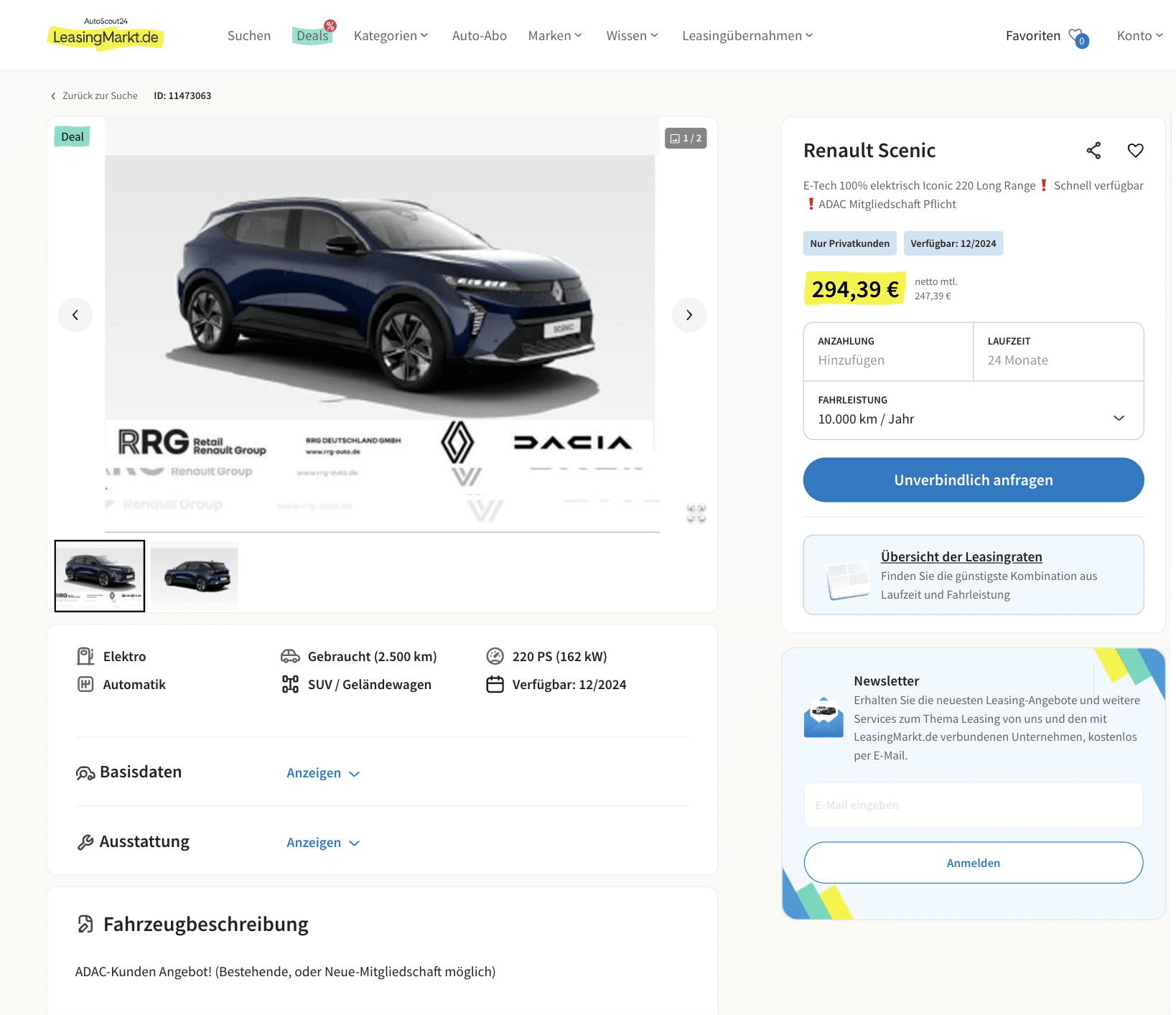Click the green Deal badge on image
Image resolution: width=1176 pixels, height=1015 pixels.
point(72,136)
